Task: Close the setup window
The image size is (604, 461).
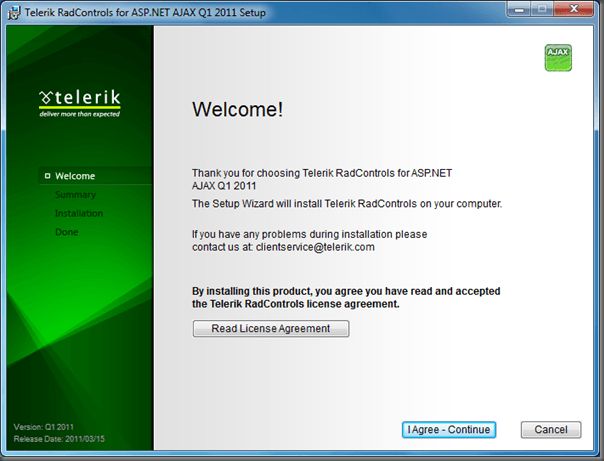Action: 574,9
